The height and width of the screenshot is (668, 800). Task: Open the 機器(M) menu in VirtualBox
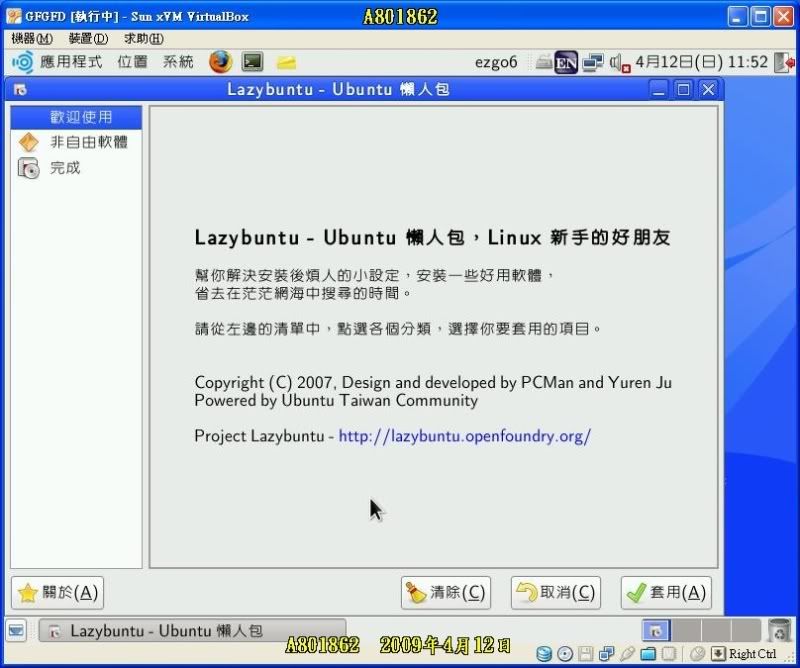32,38
